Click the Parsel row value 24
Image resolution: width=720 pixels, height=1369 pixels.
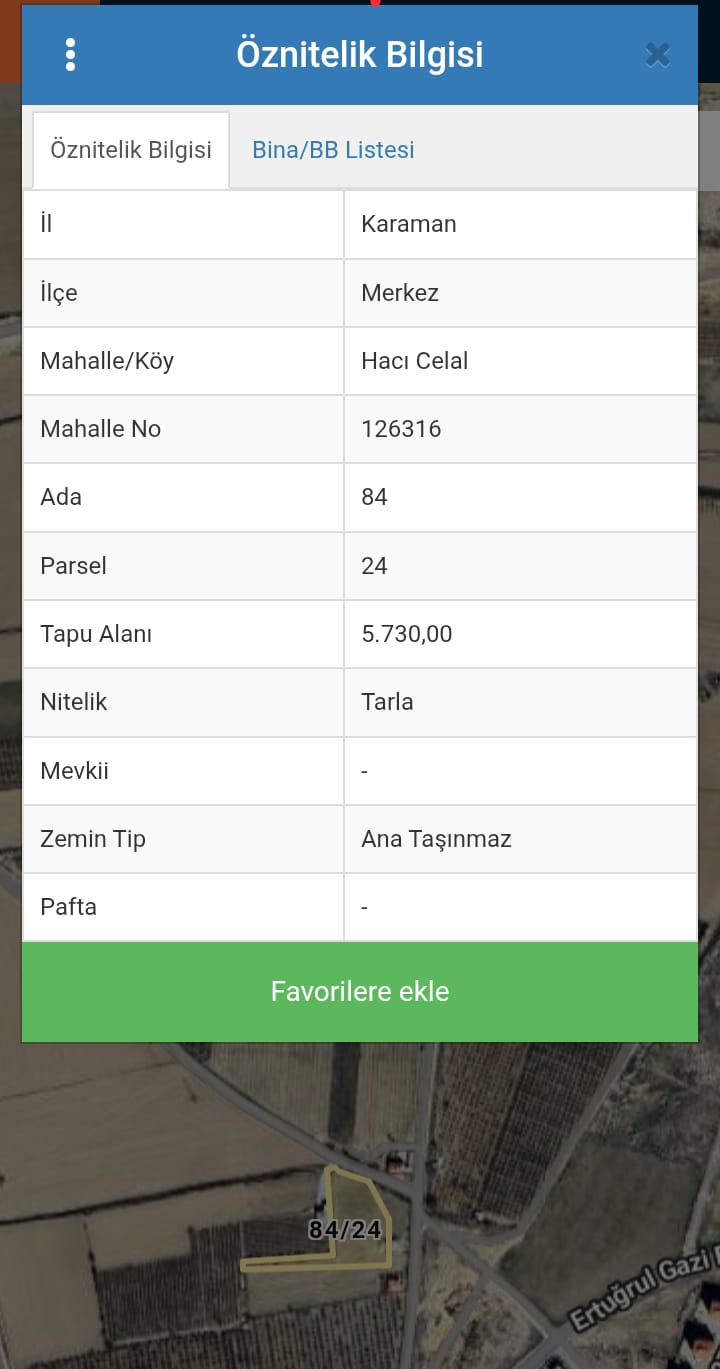pos(374,566)
